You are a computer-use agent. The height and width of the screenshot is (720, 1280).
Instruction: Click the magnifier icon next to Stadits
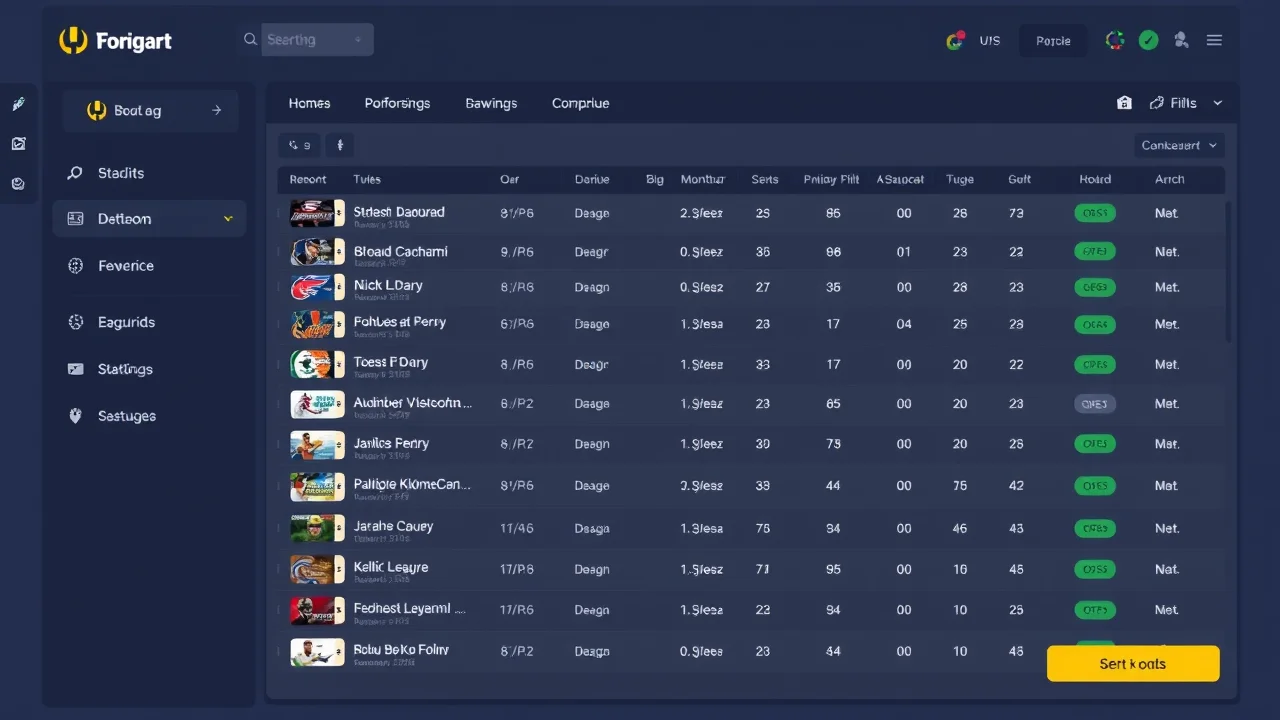pyautogui.click(x=75, y=173)
